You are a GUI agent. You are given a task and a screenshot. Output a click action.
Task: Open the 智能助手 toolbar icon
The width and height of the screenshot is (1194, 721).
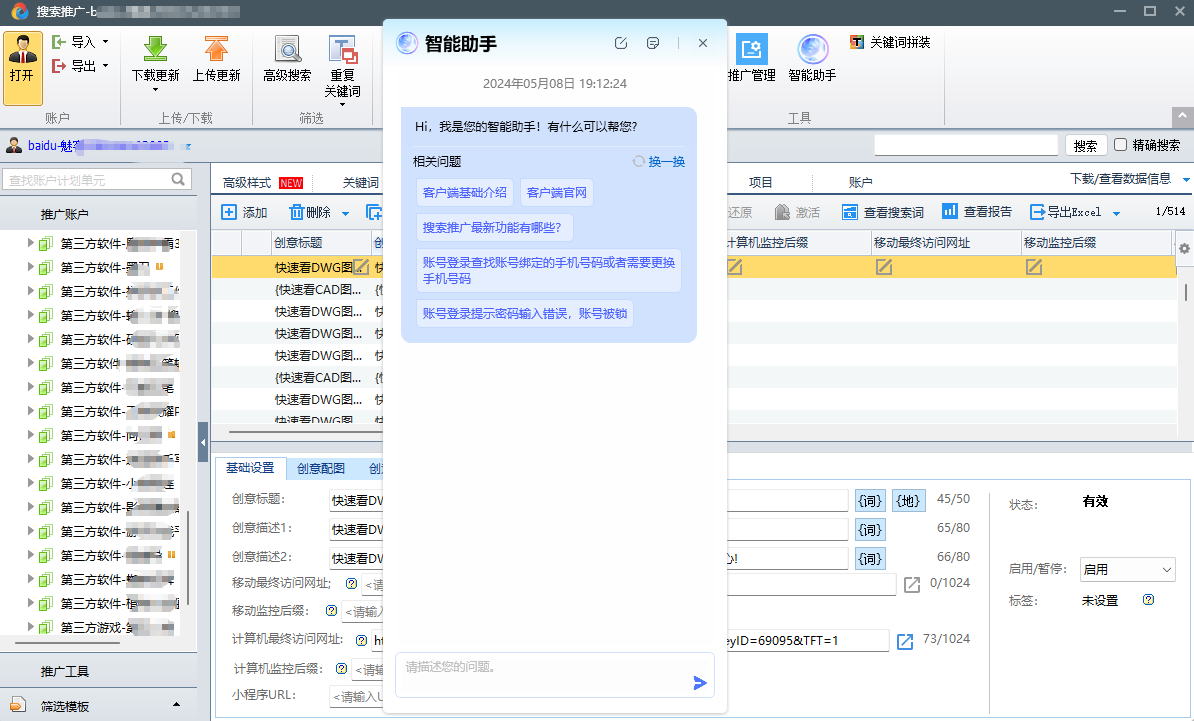(x=812, y=50)
